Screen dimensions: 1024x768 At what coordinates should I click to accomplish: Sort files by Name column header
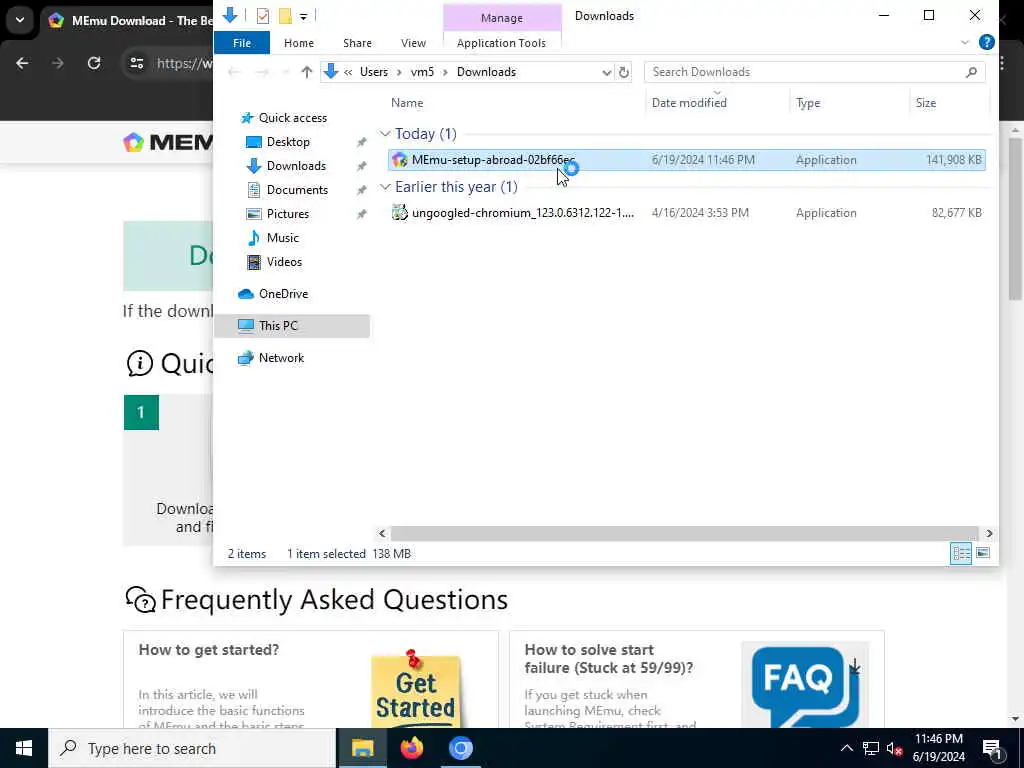coord(407,103)
